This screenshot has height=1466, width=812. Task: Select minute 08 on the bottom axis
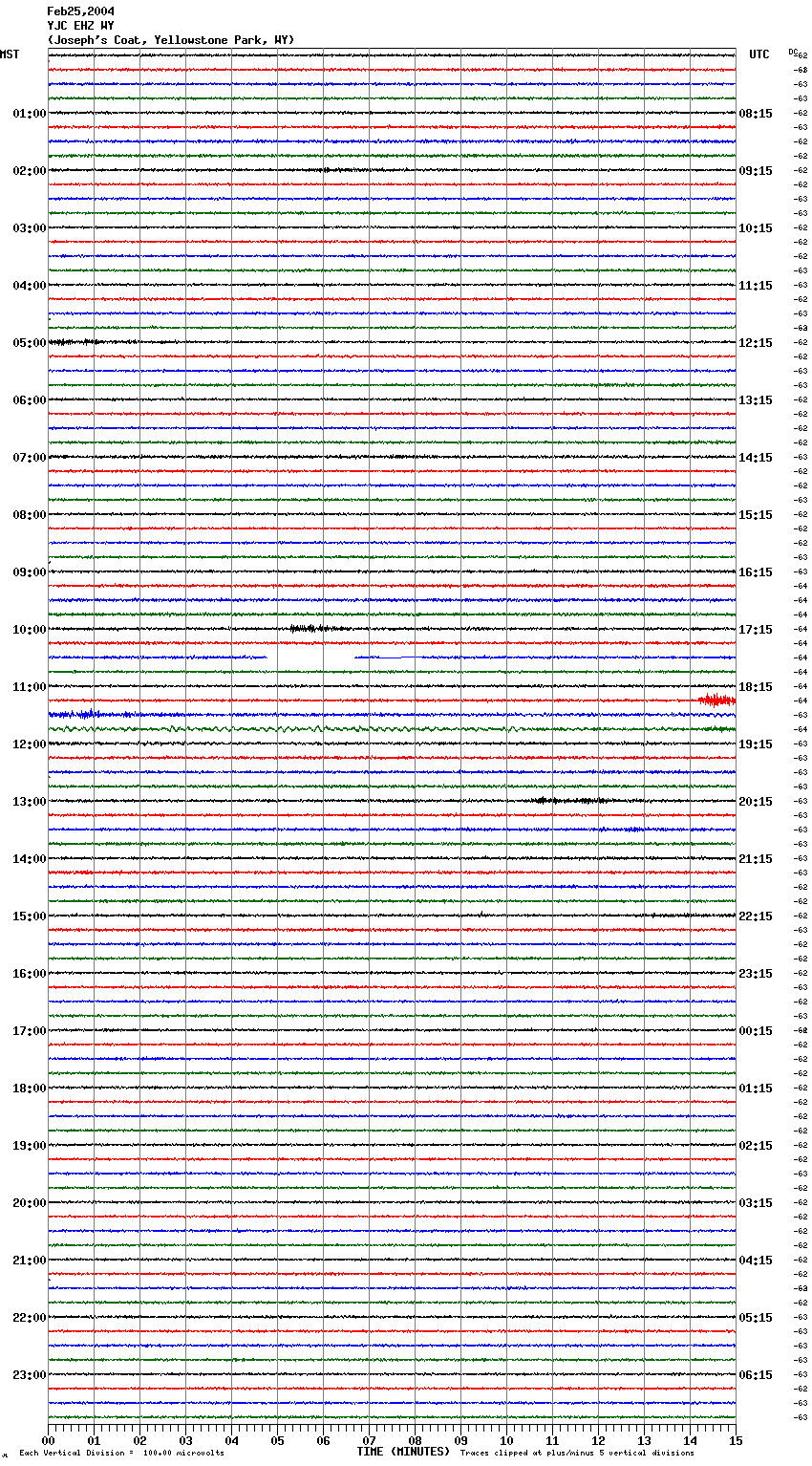pyautogui.click(x=415, y=1440)
